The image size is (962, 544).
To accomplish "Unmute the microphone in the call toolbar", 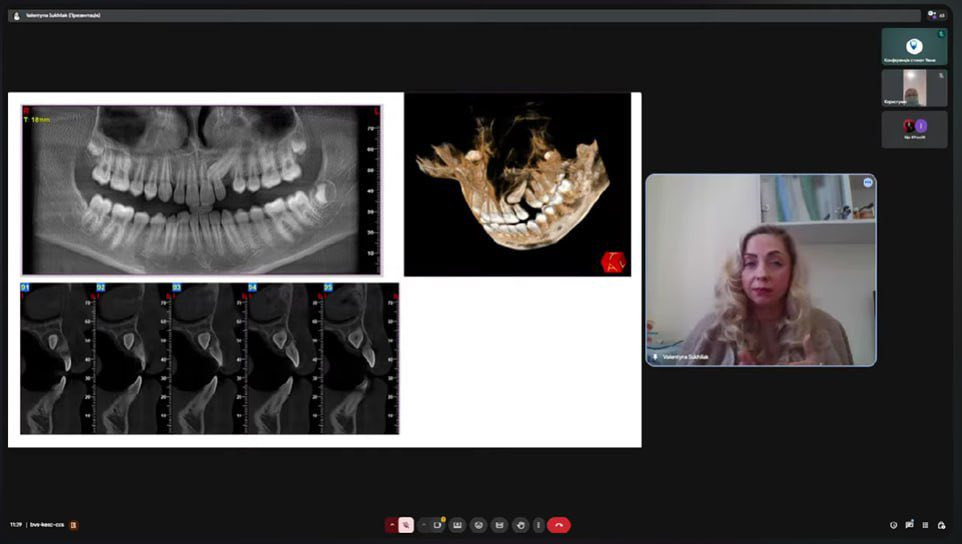I will click(x=406, y=525).
